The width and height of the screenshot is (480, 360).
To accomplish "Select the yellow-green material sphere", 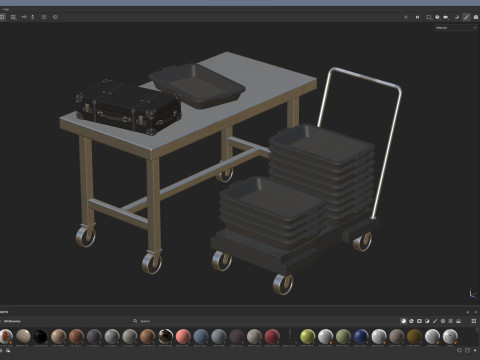I will point(307,336).
